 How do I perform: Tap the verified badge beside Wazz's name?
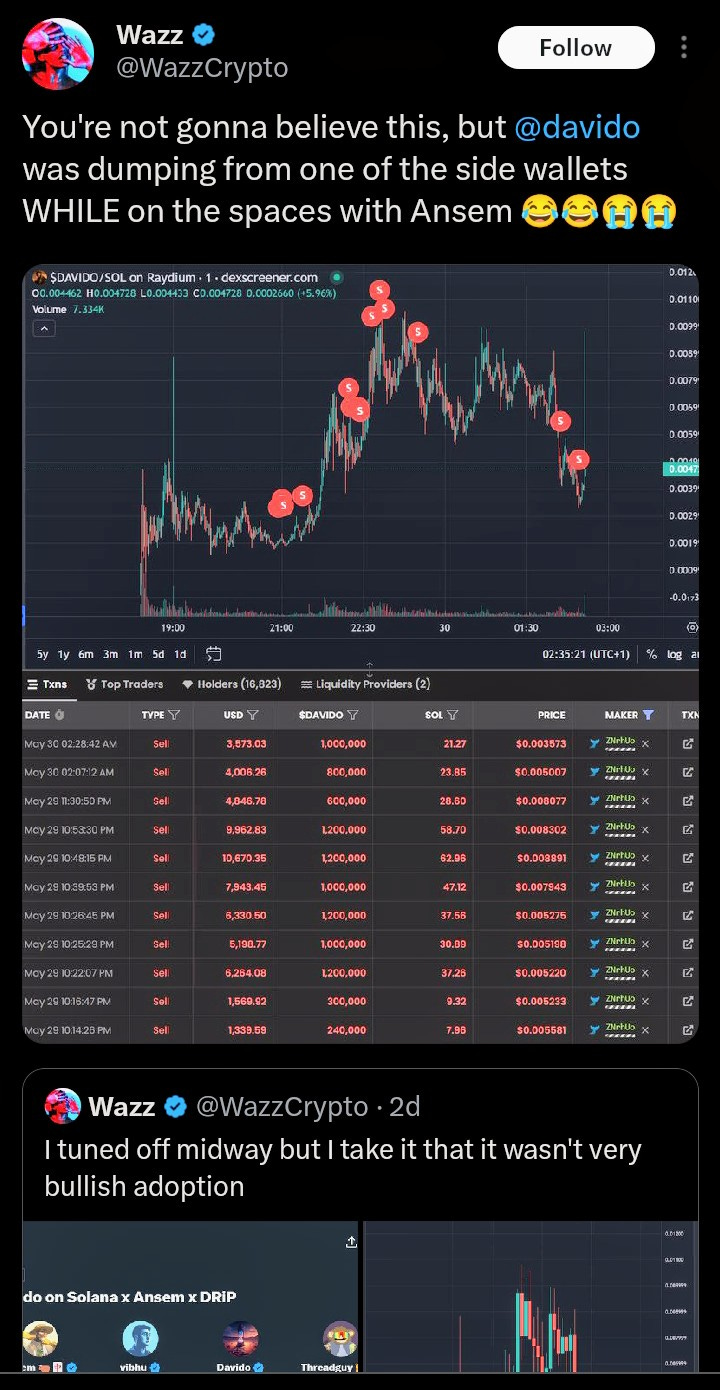point(204,35)
